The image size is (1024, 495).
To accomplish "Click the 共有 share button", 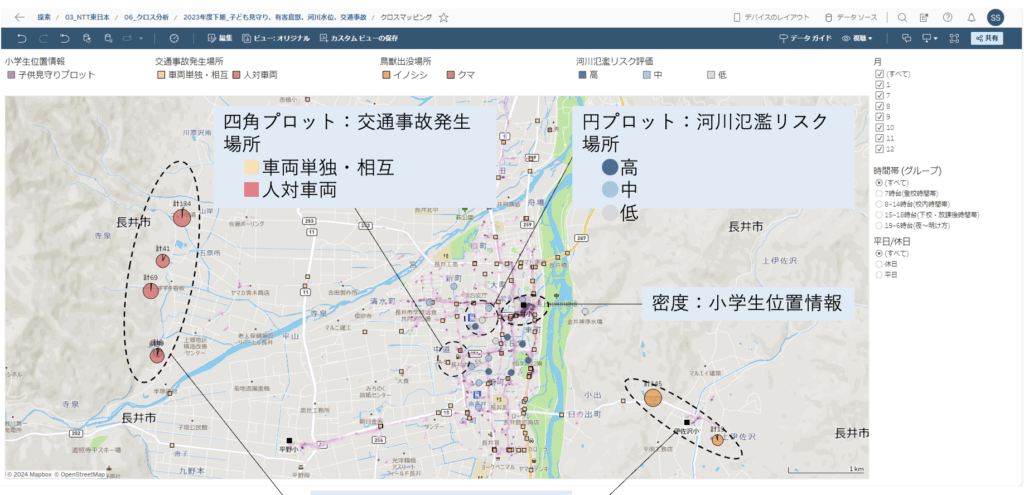I will (x=987, y=38).
